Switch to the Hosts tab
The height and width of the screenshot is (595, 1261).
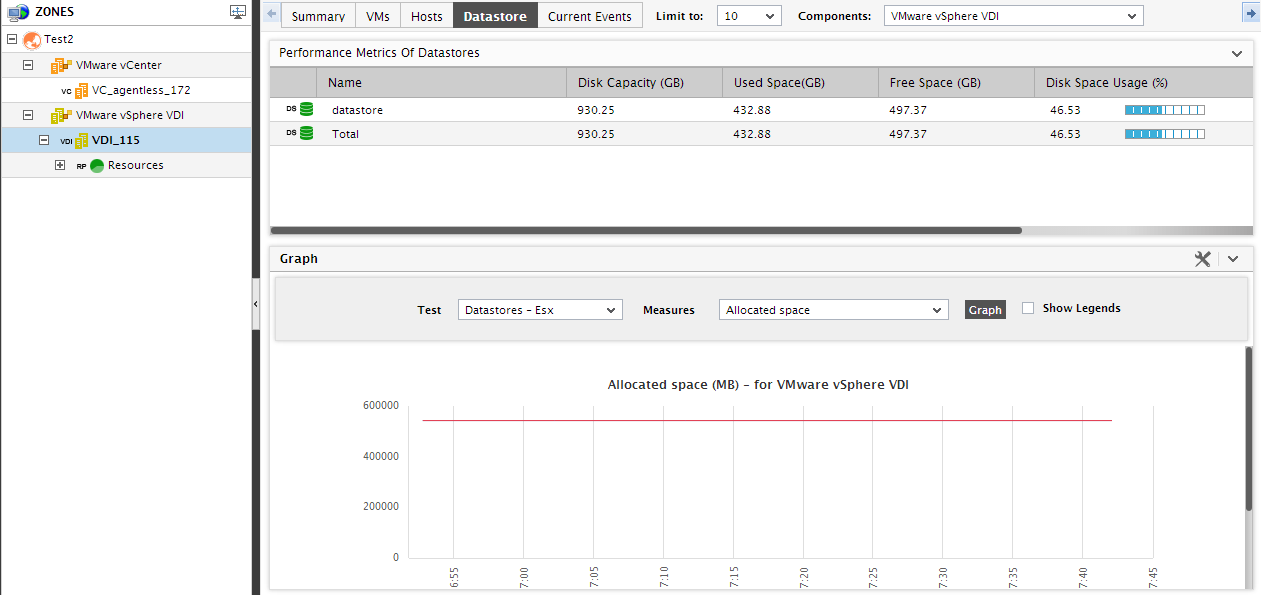pyautogui.click(x=427, y=16)
